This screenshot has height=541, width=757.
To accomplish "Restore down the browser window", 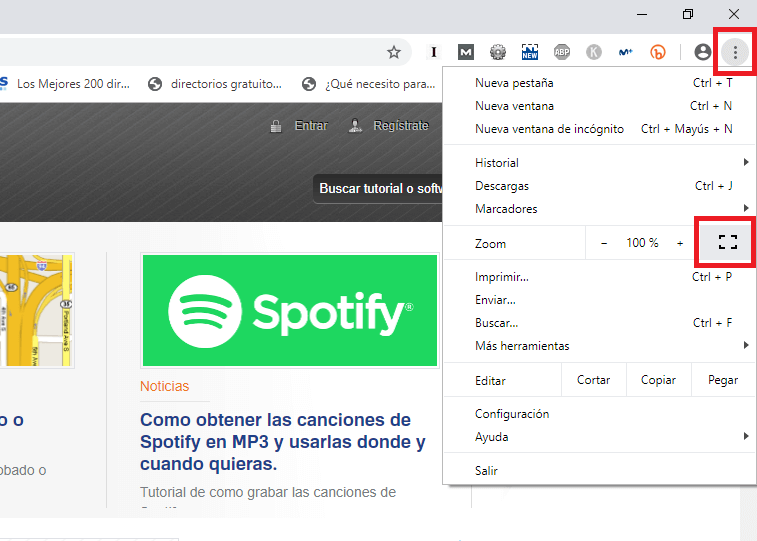I will (x=687, y=14).
